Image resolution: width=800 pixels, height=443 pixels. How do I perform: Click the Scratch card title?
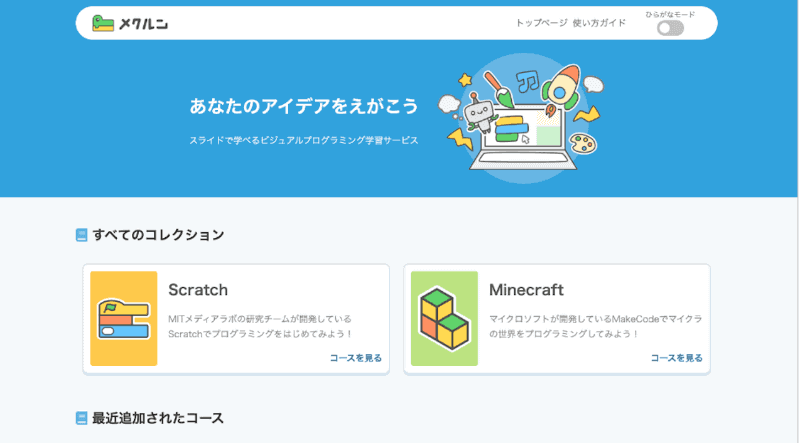[x=198, y=290]
